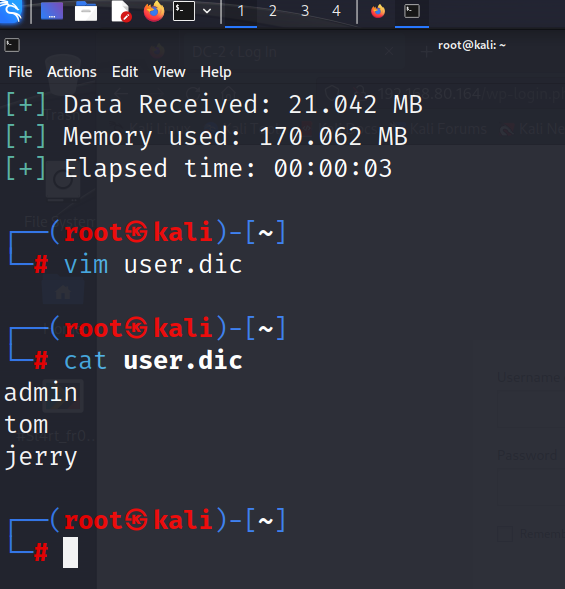Focus the Firefox window in taskbar
The image size is (565, 589).
[x=378, y=11]
